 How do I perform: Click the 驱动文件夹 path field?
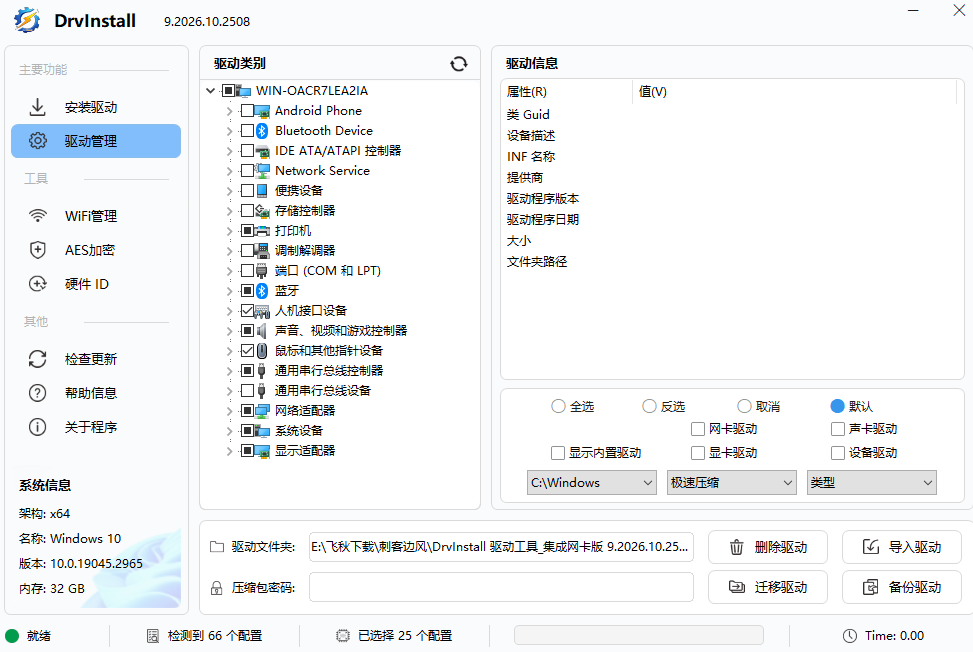501,547
